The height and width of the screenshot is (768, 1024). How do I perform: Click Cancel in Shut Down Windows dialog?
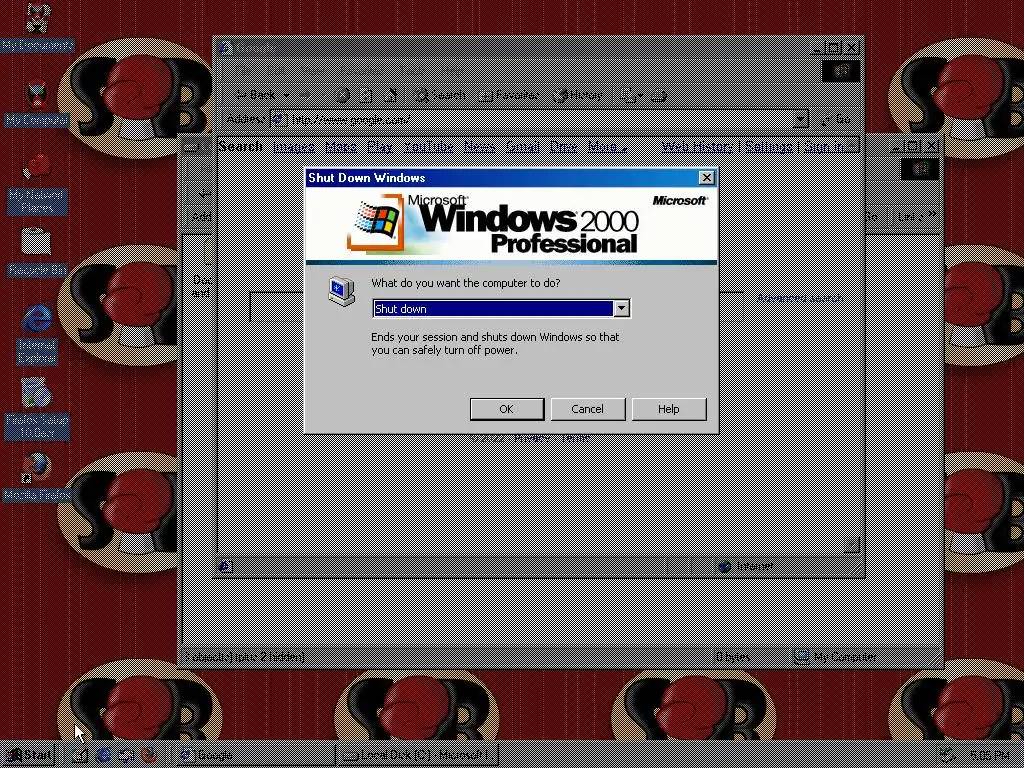click(588, 409)
